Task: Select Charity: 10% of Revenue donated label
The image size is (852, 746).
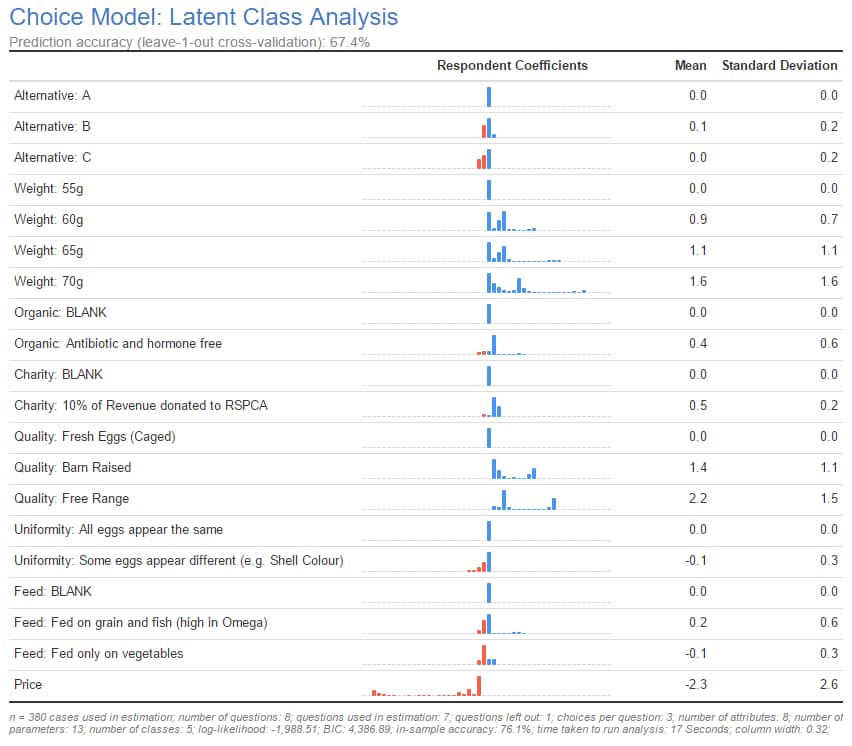Action: (141, 406)
